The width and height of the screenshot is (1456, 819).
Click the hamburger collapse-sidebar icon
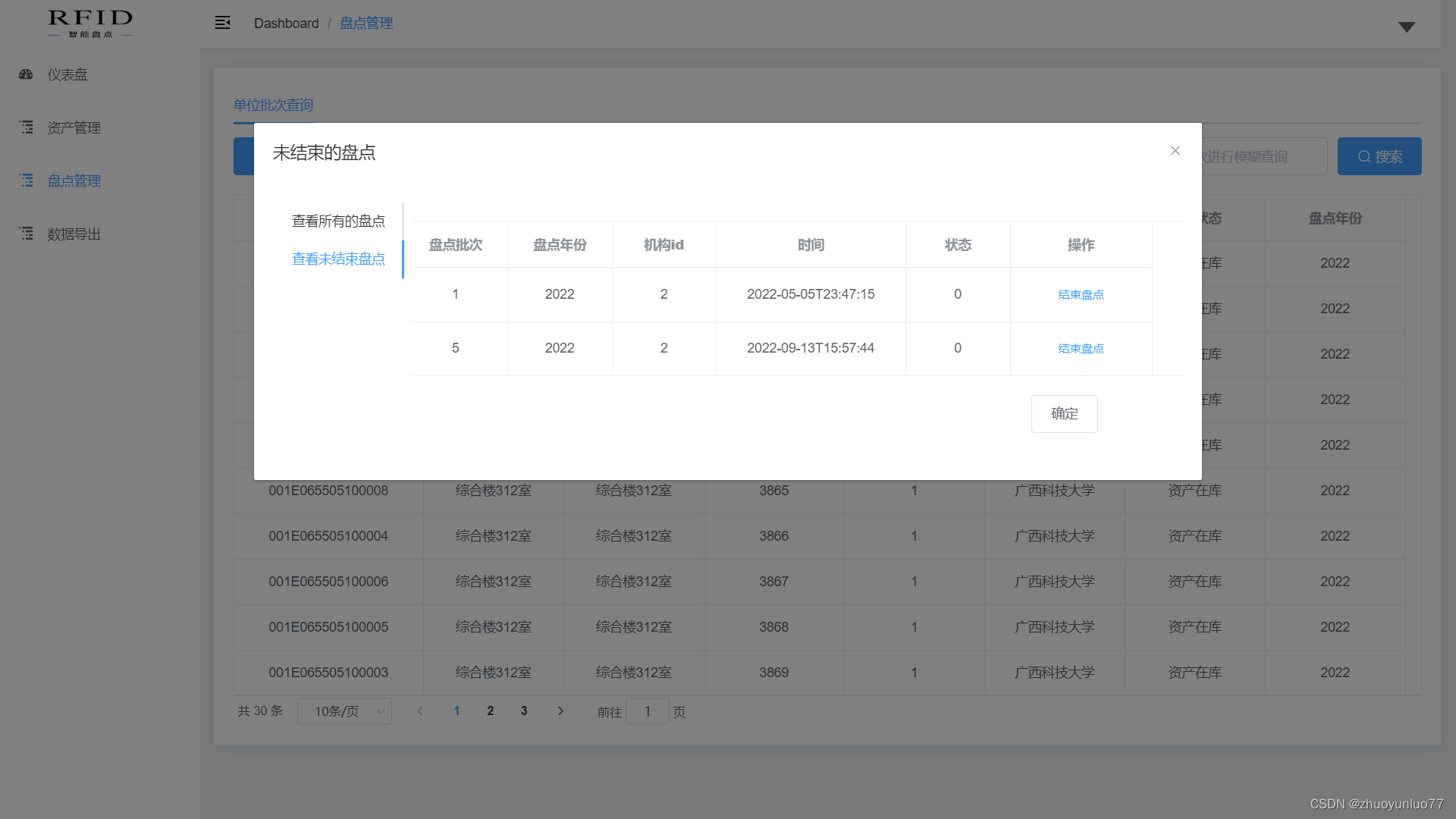pyautogui.click(x=222, y=23)
